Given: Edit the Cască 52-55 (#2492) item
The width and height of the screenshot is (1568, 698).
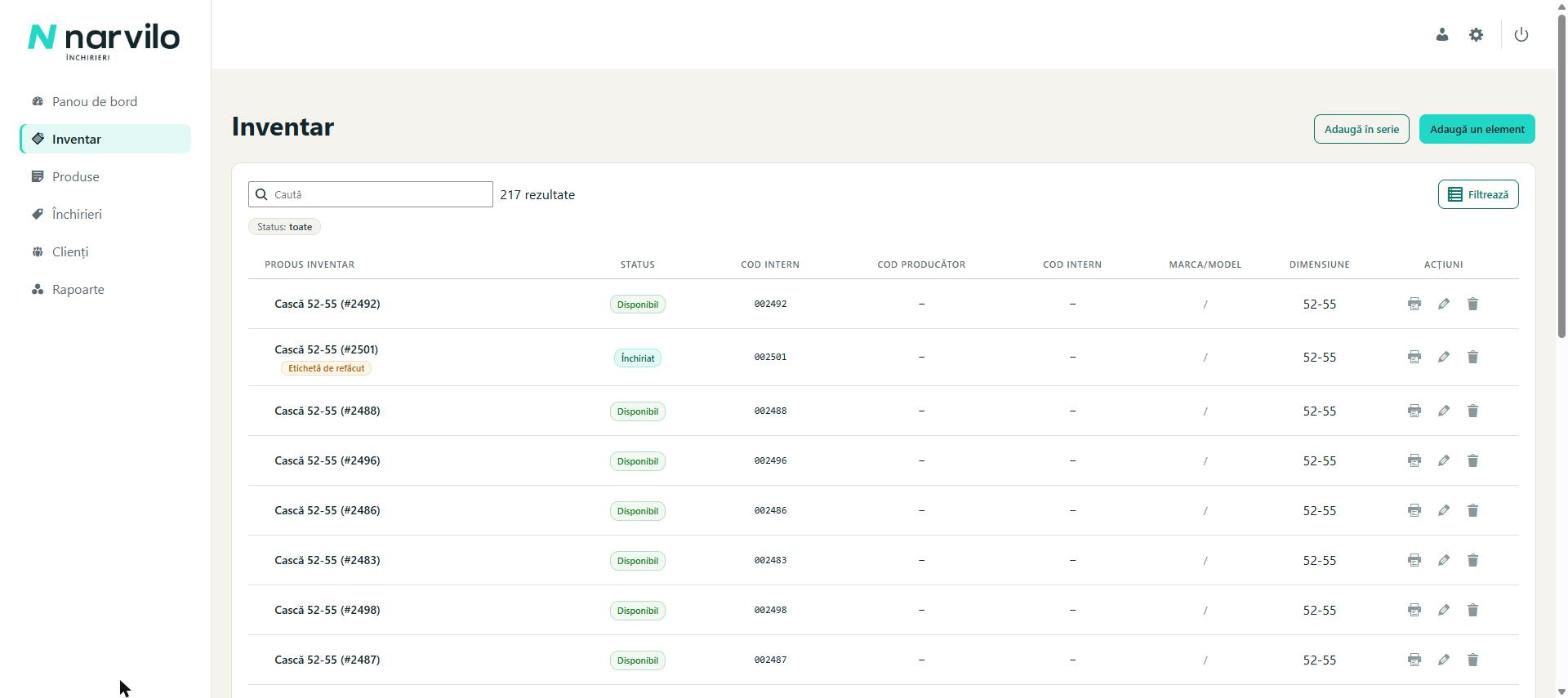Looking at the screenshot, I should click(1443, 304).
